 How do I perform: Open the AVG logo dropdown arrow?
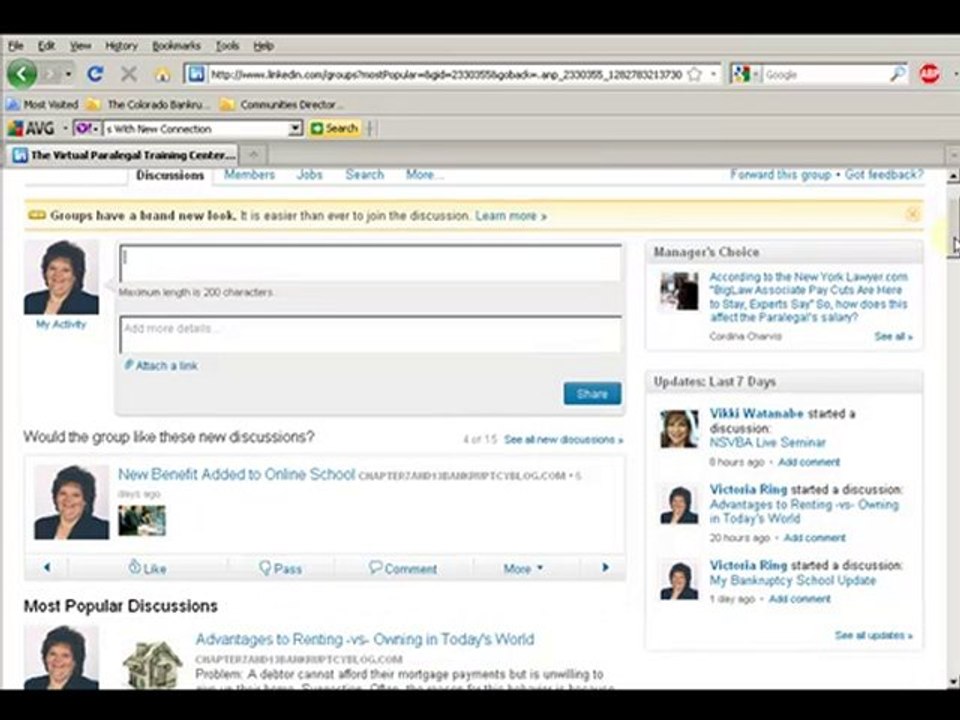(x=65, y=129)
